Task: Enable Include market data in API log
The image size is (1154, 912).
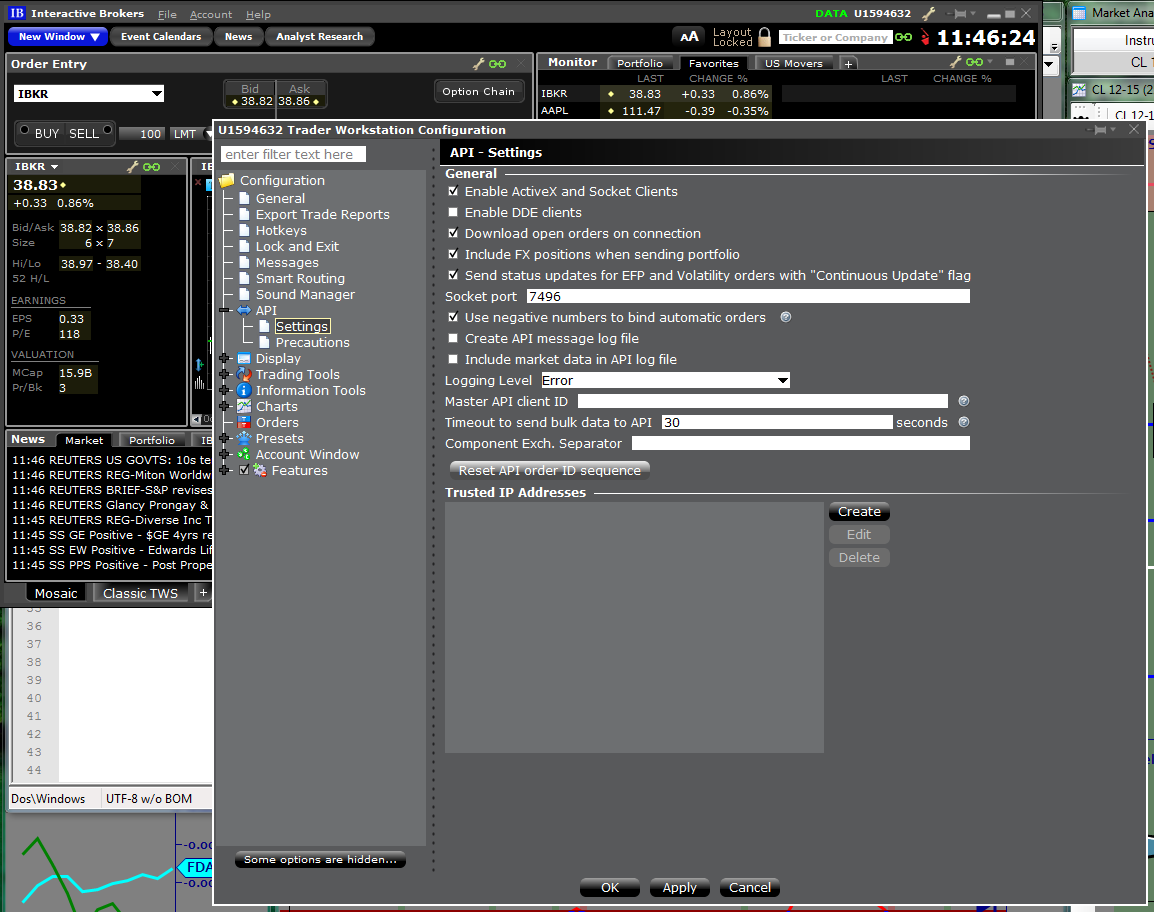Action: tap(453, 360)
